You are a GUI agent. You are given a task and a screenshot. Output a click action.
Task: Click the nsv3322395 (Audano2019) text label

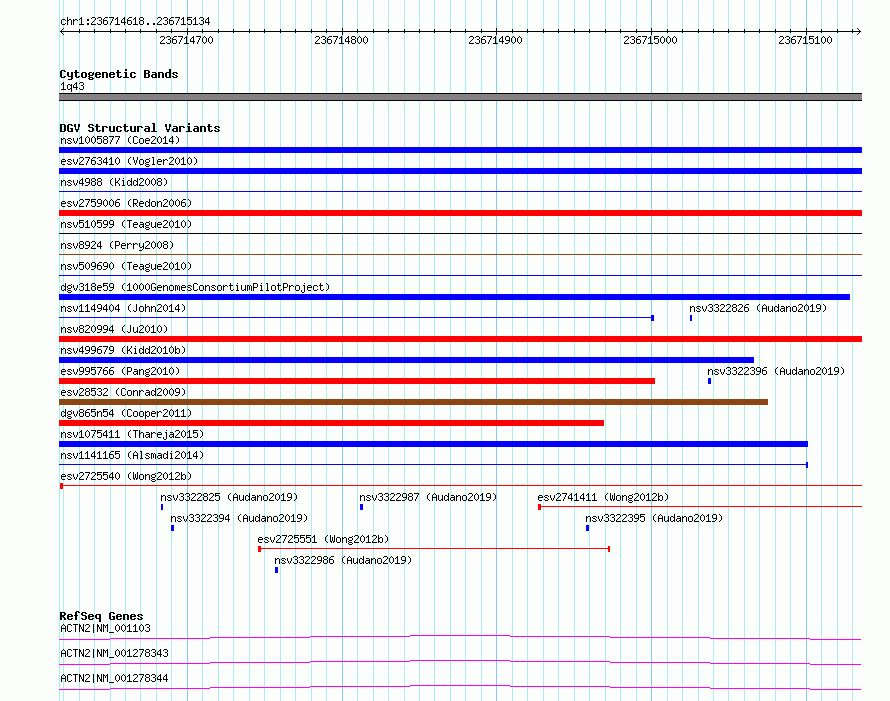[654, 518]
